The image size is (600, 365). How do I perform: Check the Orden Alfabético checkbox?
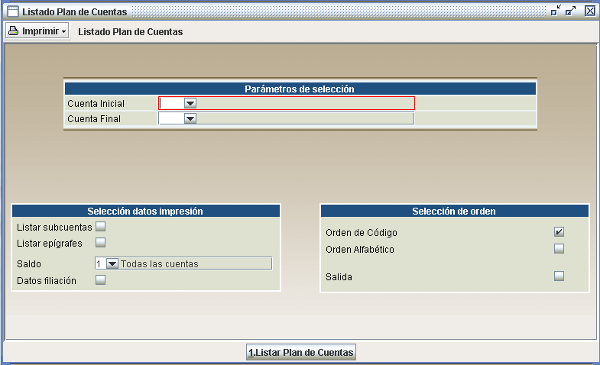559,249
